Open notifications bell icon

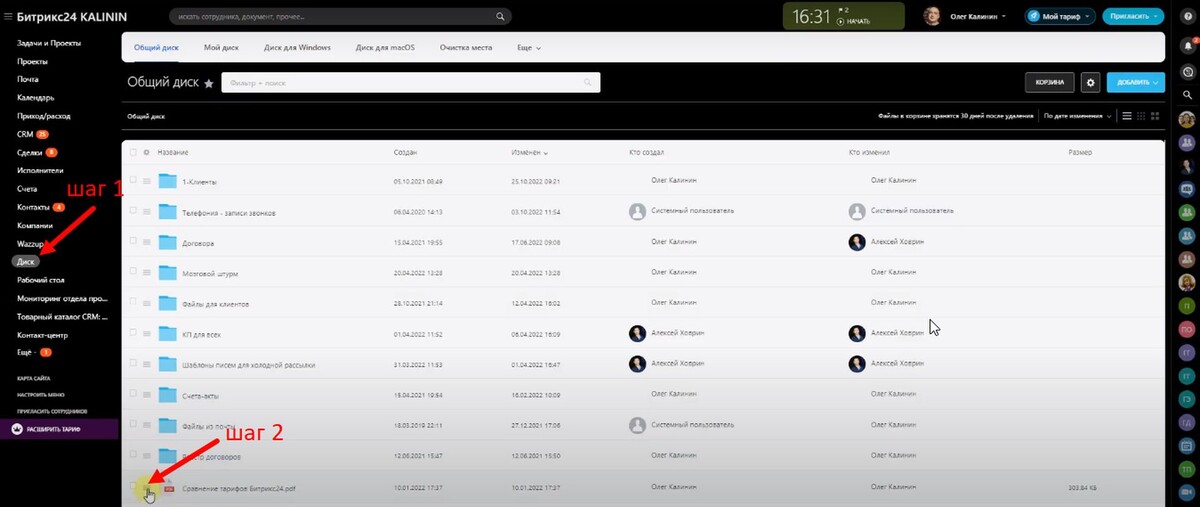tap(1187, 45)
